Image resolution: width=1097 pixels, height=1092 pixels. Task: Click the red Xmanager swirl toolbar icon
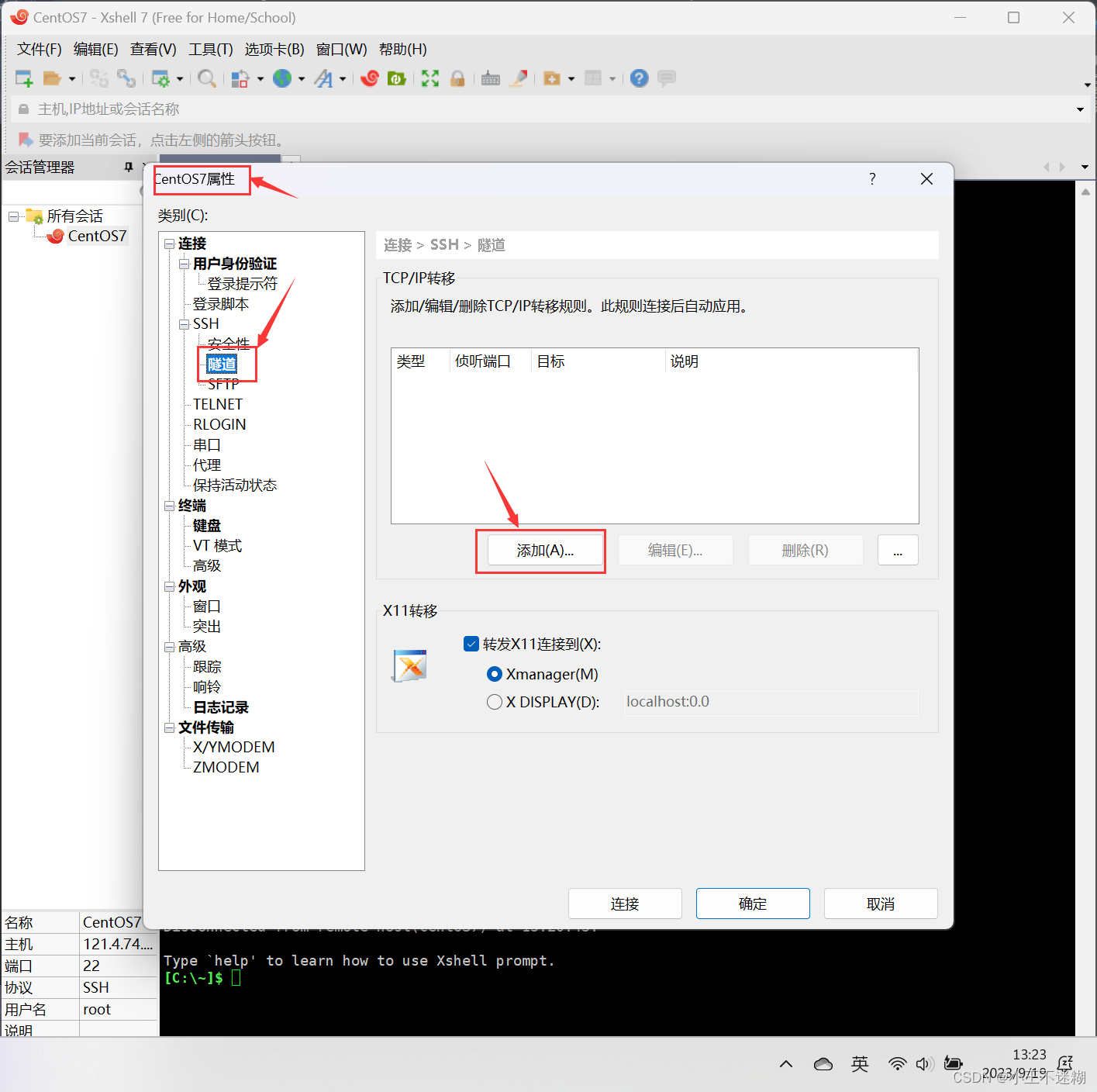(370, 78)
